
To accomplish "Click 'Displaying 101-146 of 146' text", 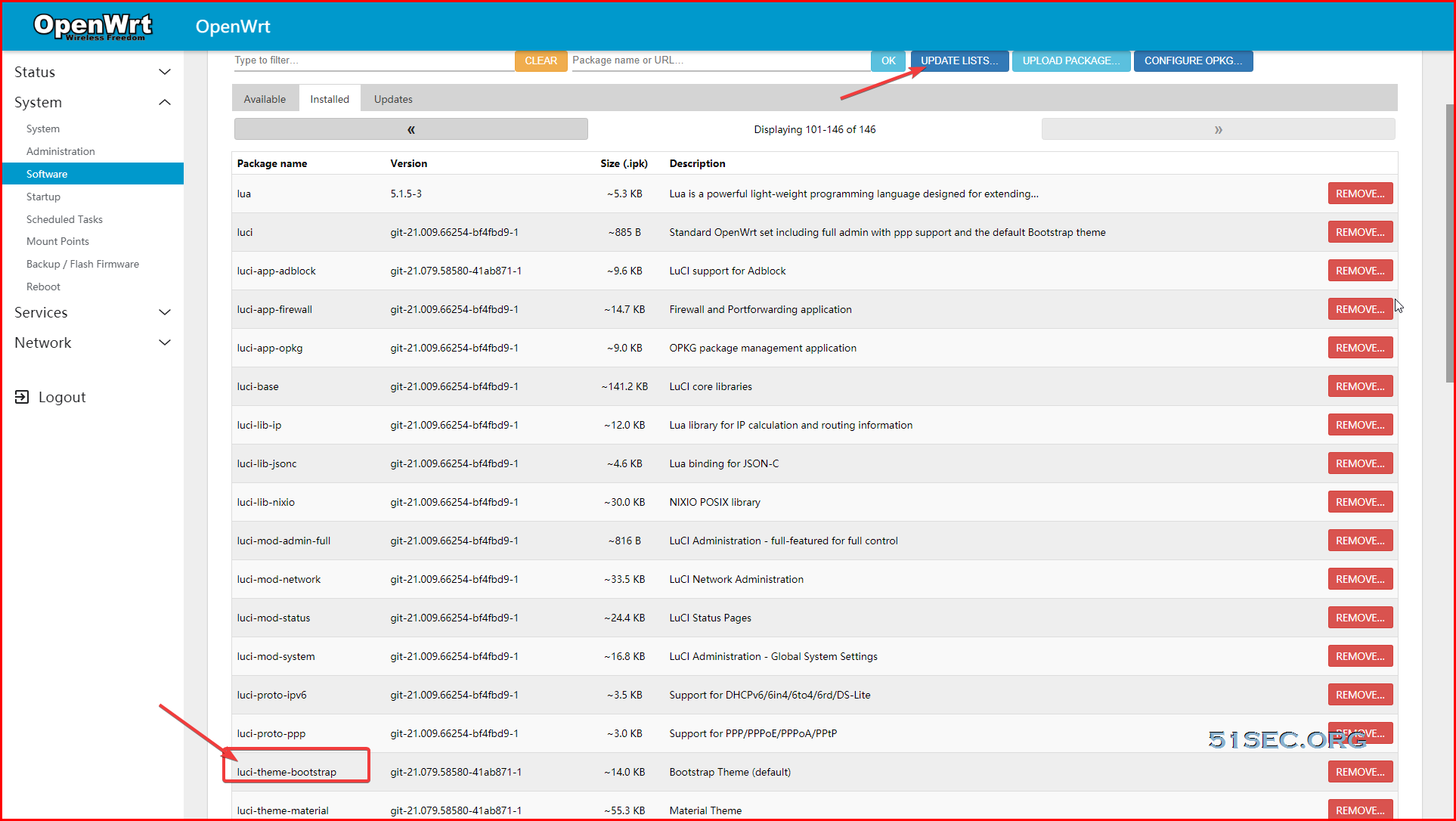I will (815, 129).
